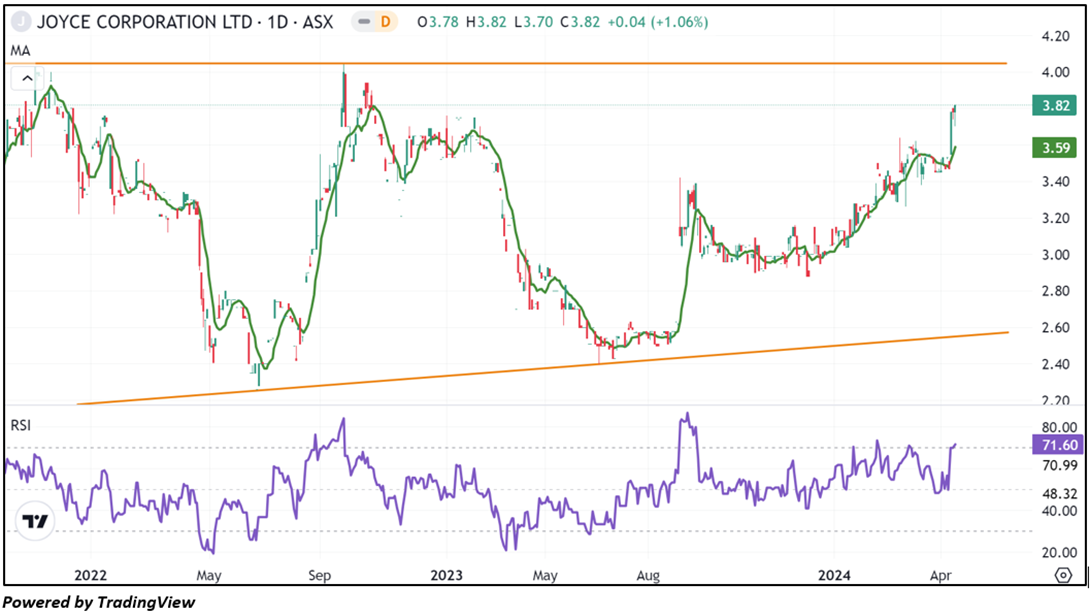Click the 40.00 RSI axis label
Screen dimensions: 1090x615
[1059, 511]
